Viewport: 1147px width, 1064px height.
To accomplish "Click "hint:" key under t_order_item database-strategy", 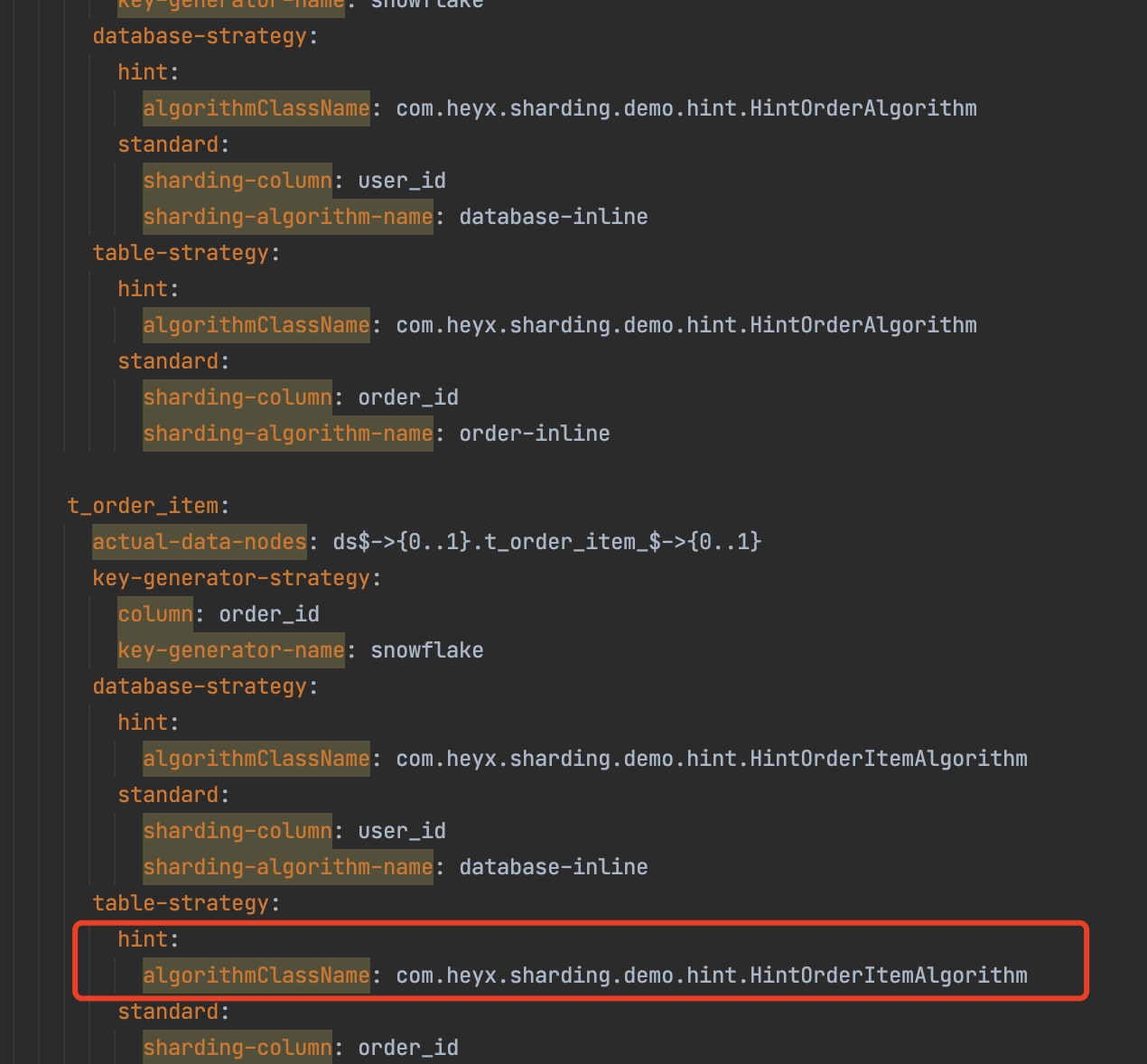I will pyautogui.click(x=148, y=723).
